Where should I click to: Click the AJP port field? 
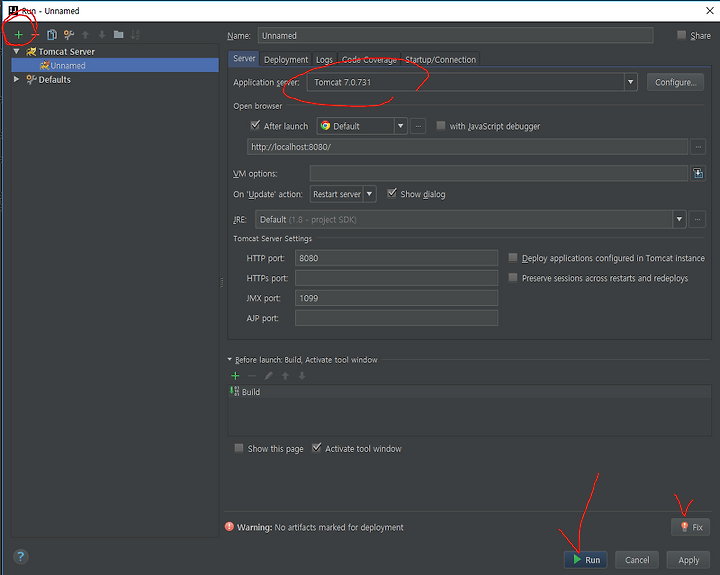tap(396, 318)
